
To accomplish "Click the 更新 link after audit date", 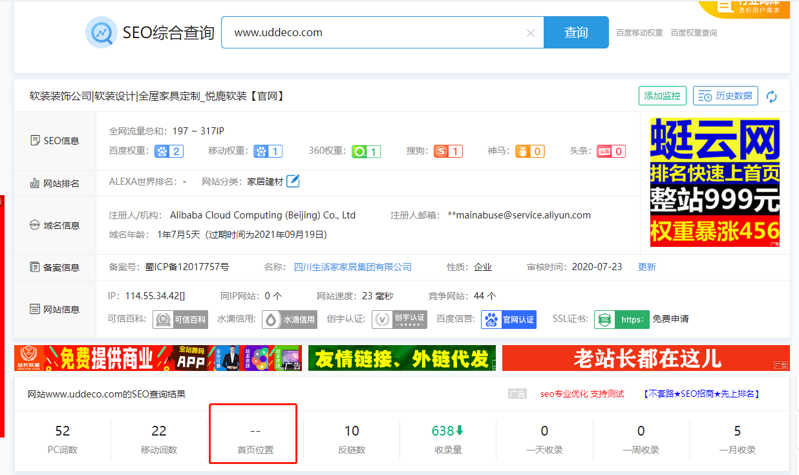I will pos(647,267).
